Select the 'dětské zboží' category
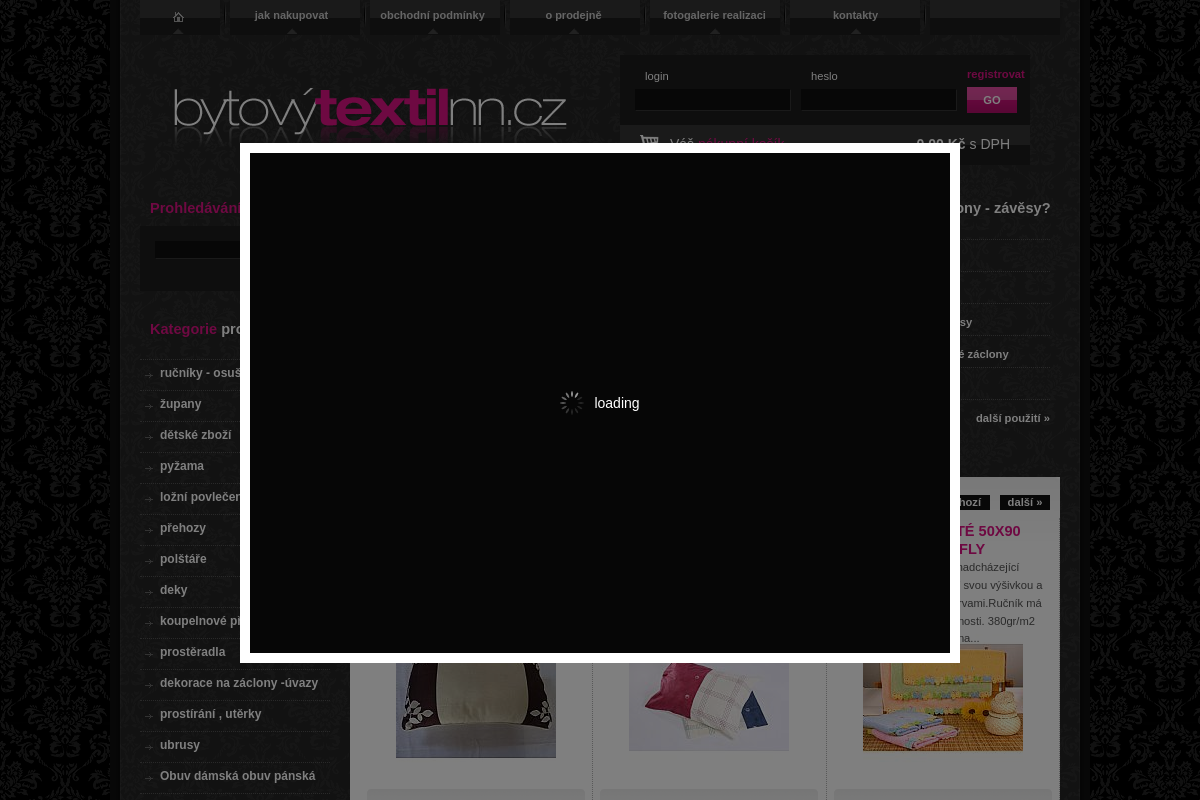This screenshot has height=800, width=1200. [195, 435]
